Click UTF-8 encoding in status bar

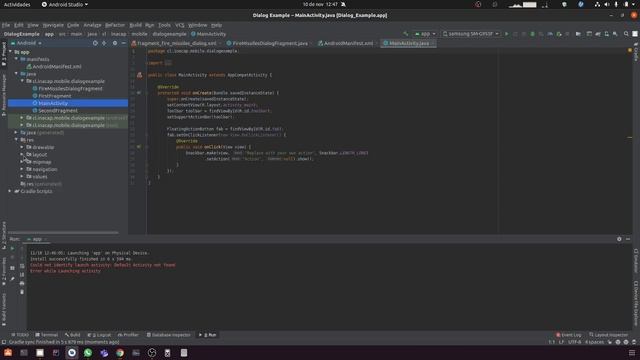[575, 342]
